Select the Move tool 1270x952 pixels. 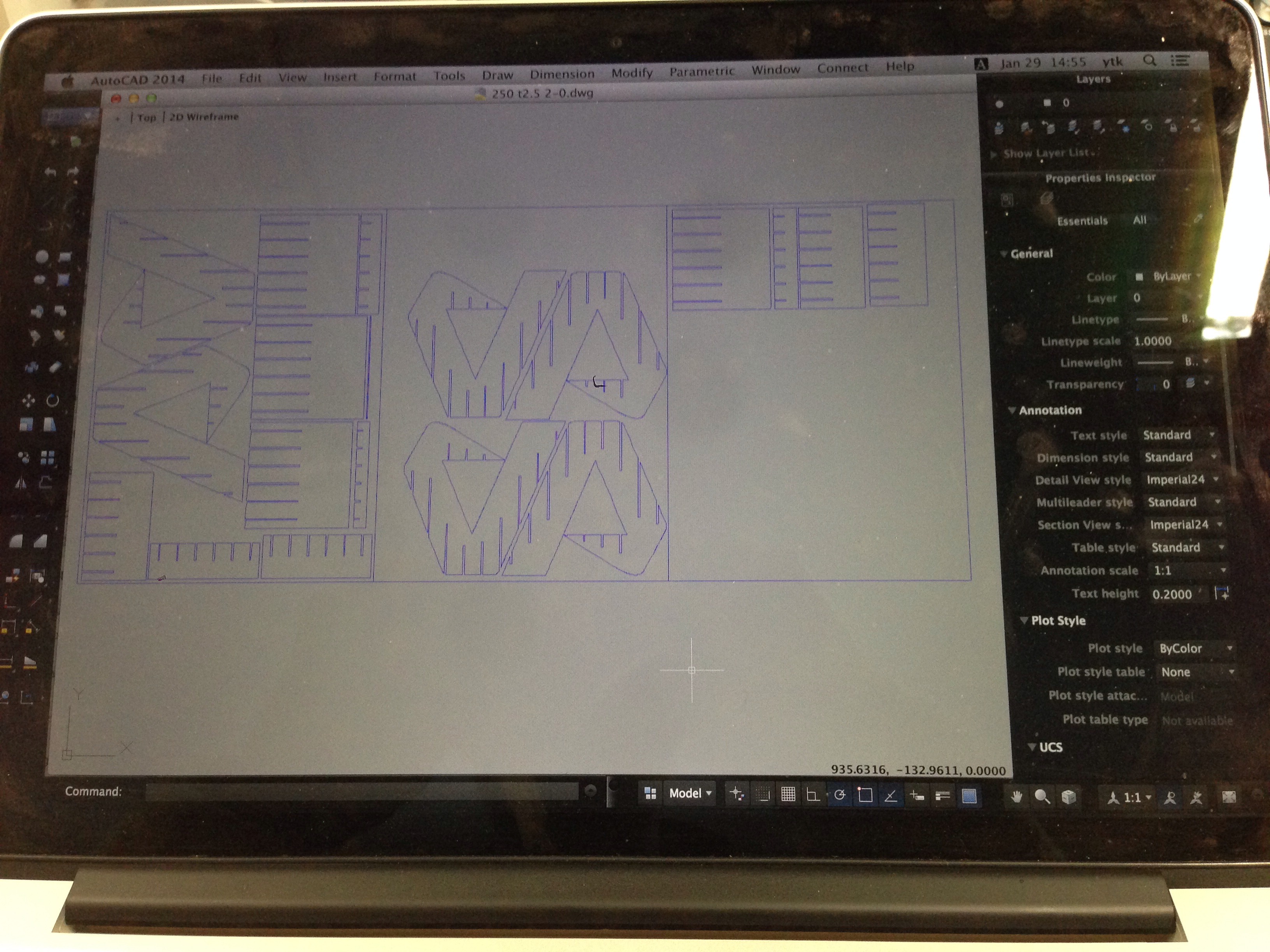coord(28,401)
